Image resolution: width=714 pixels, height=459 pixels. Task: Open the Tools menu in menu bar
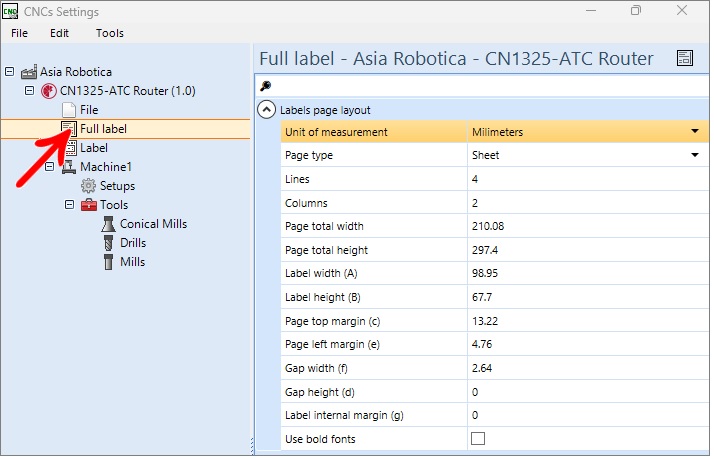pyautogui.click(x=110, y=33)
